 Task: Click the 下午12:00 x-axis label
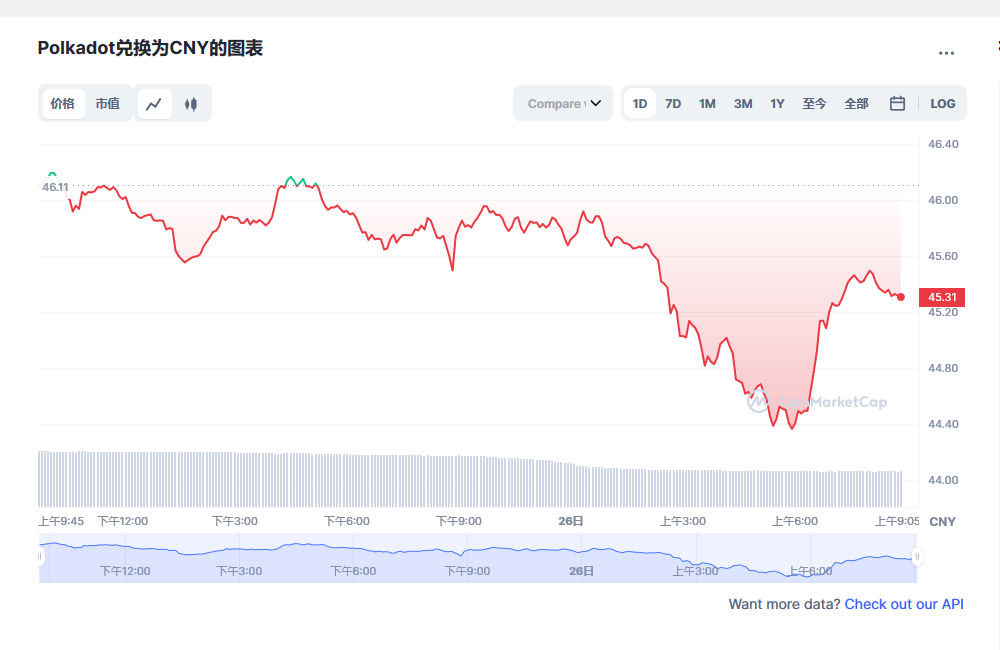click(122, 521)
